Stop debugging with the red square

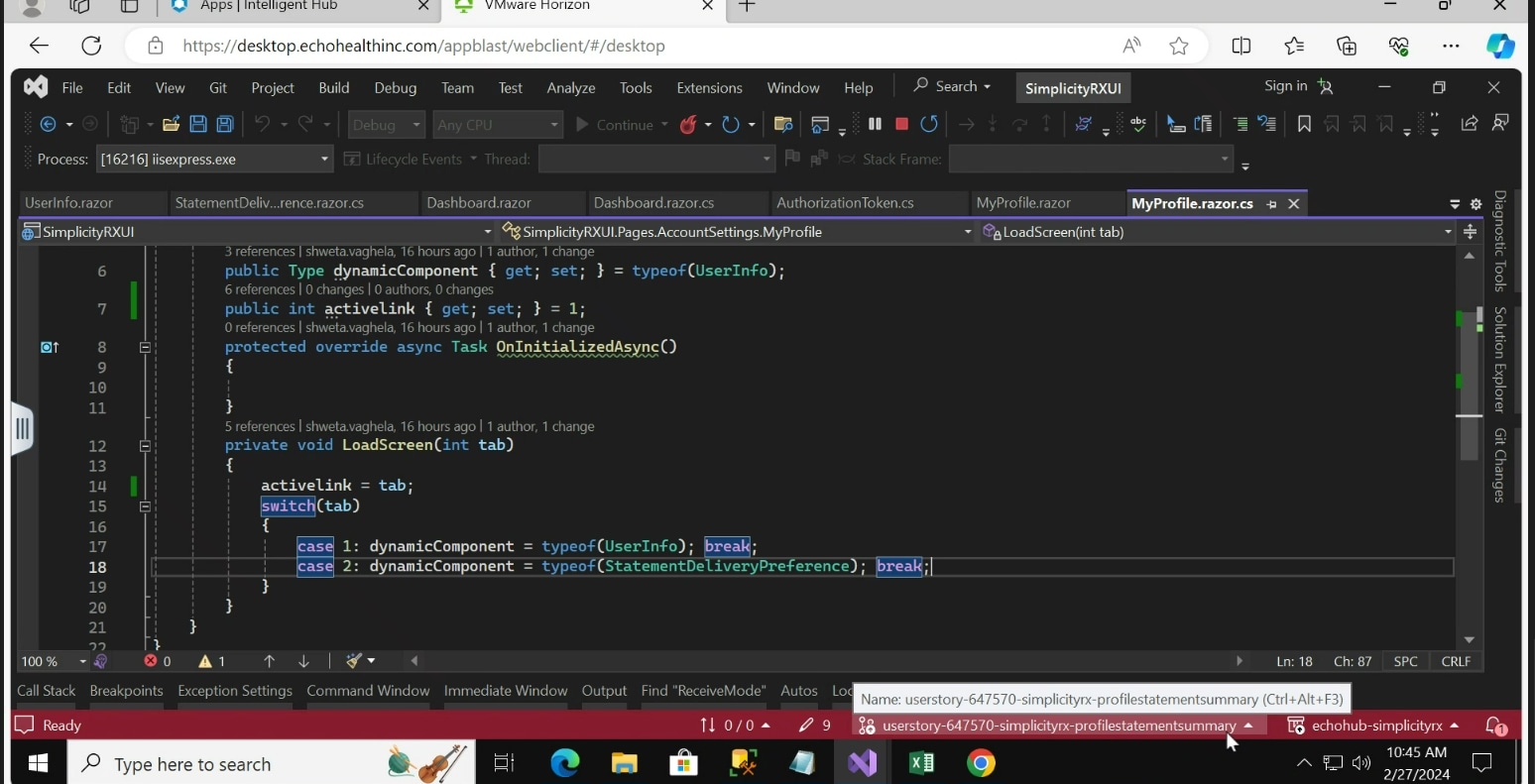click(x=901, y=124)
